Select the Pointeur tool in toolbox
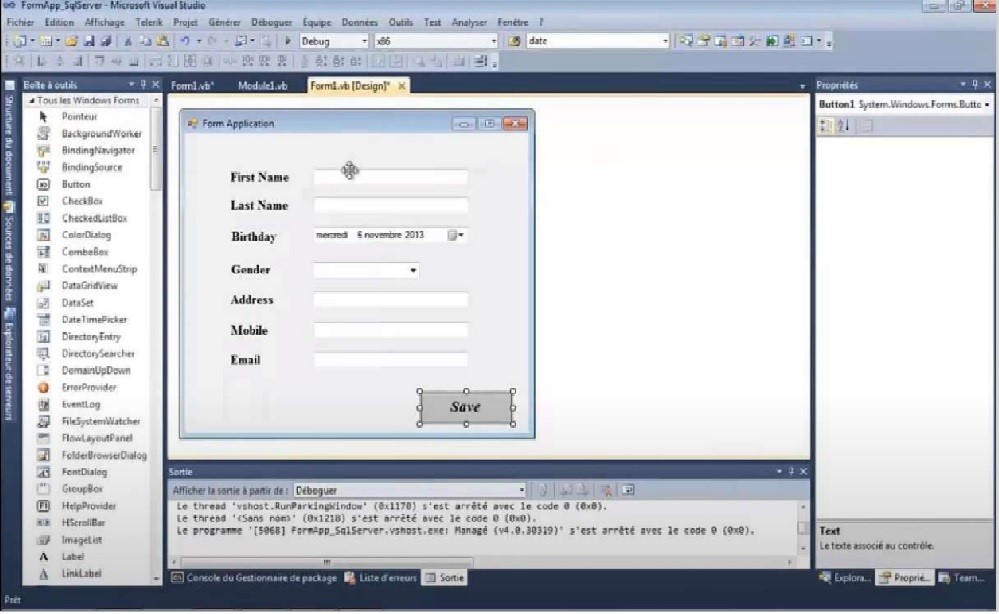The height and width of the screenshot is (614, 999). [x=79, y=117]
